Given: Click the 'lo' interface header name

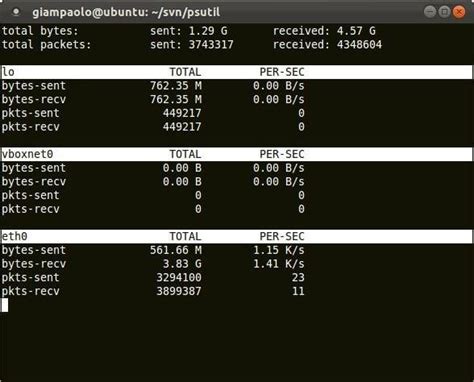Looking at the screenshot, I should coord(8,72).
